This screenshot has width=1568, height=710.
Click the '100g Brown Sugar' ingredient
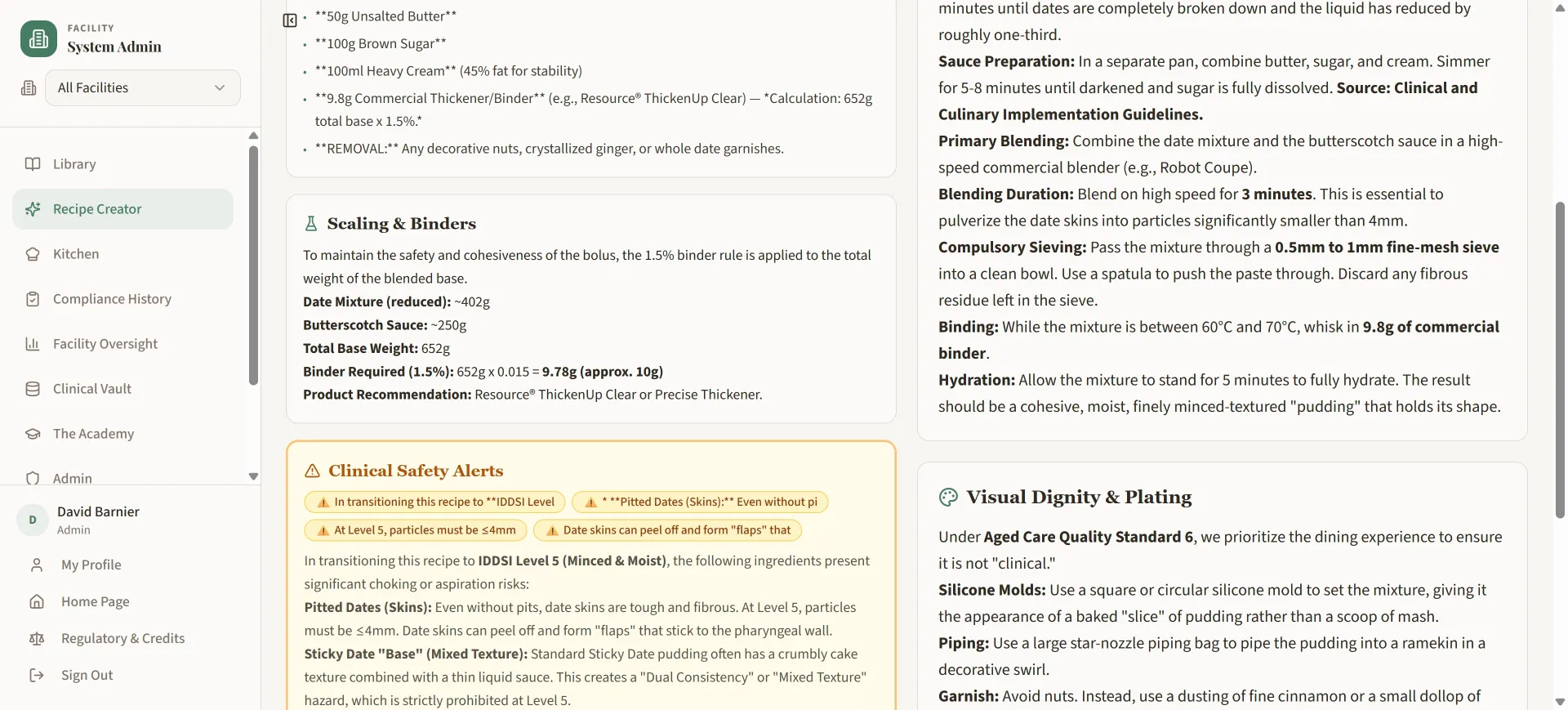[x=381, y=43]
